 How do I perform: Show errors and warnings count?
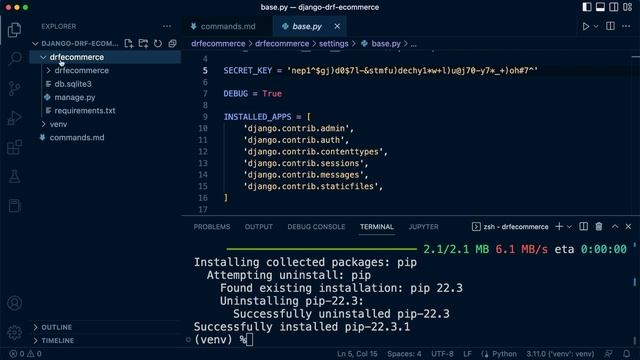25,354
